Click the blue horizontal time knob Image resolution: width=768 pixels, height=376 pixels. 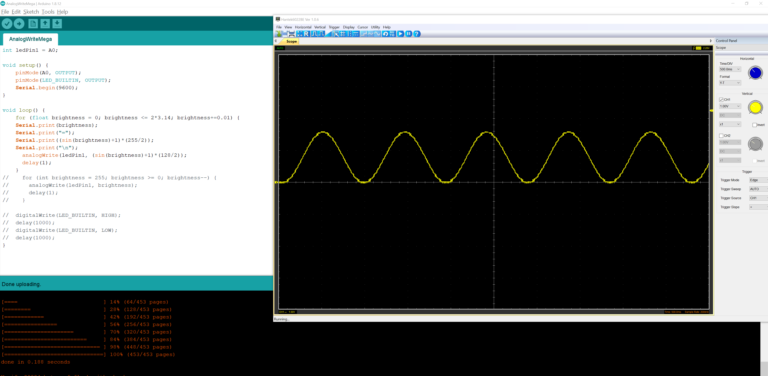pos(755,72)
